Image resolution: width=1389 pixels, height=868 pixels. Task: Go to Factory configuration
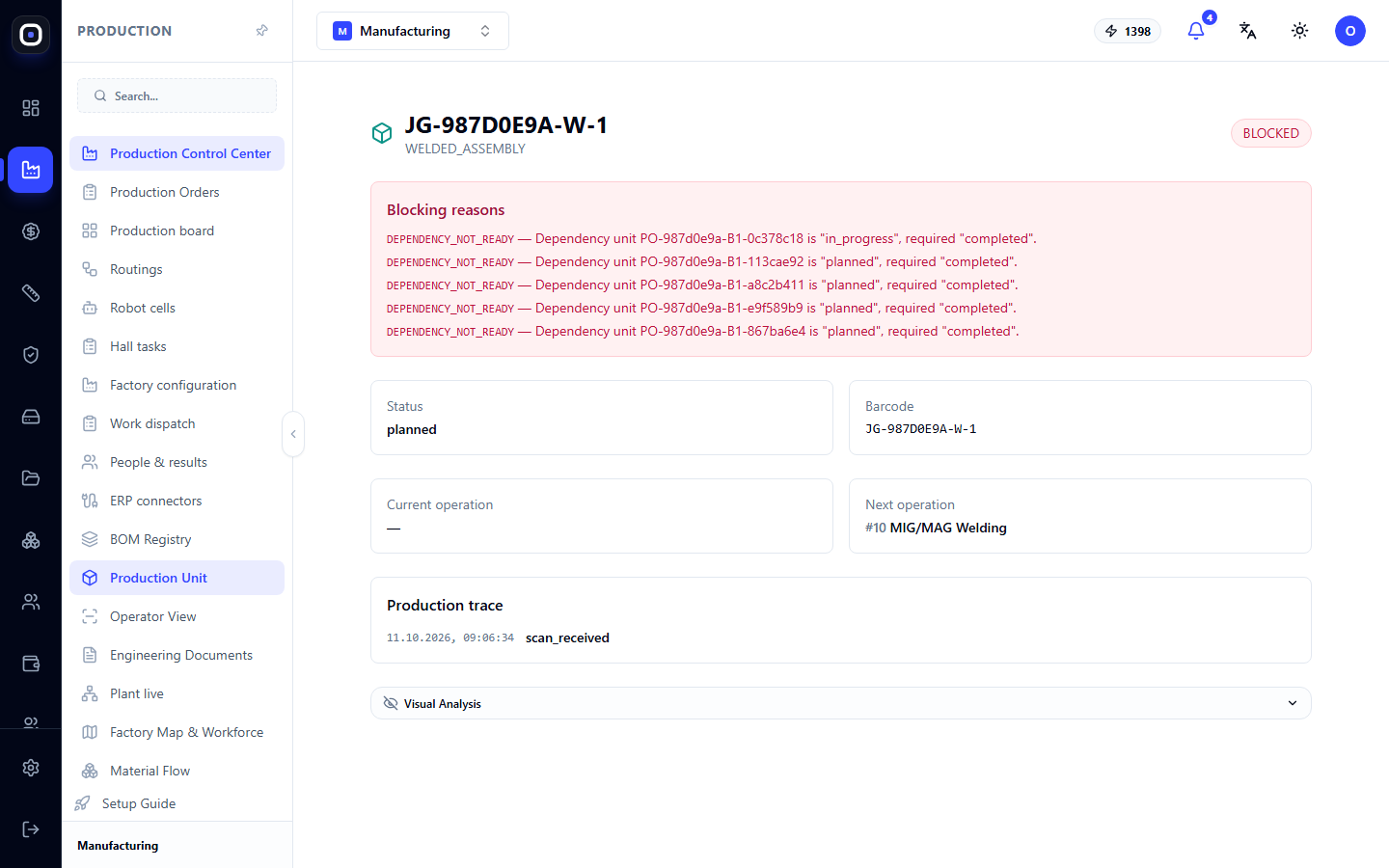[x=177, y=385]
